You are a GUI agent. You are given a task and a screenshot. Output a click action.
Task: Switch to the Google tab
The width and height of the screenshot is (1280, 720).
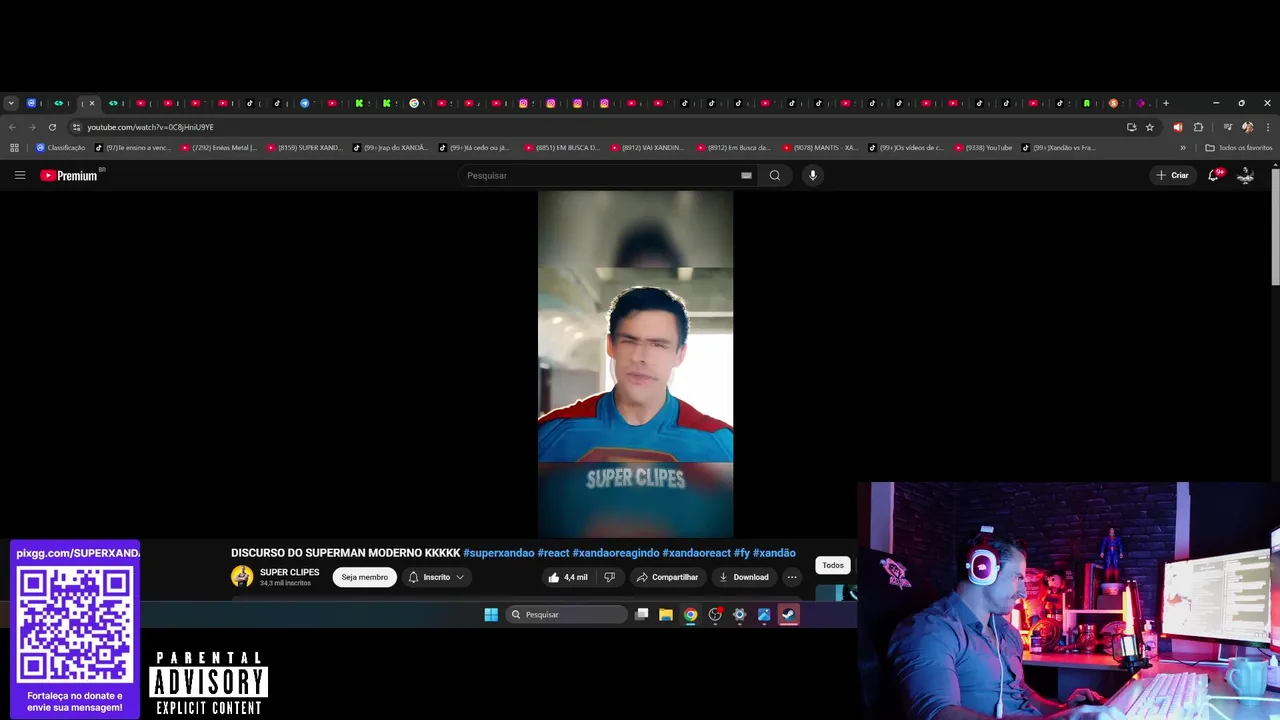pyautogui.click(x=414, y=103)
